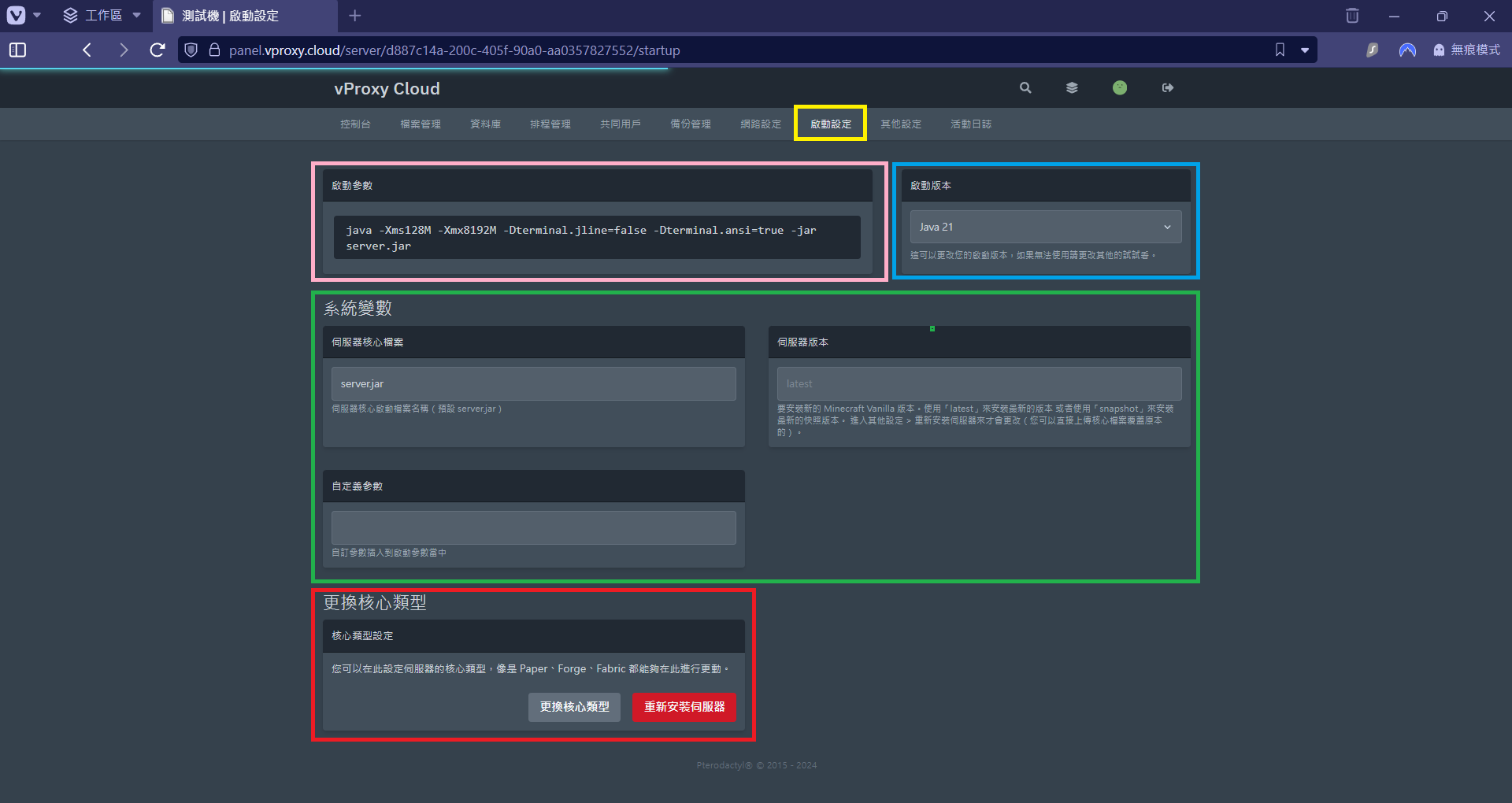The image size is (1512, 803).
Task: Open the 檔案管理 tab
Action: pos(420,124)
